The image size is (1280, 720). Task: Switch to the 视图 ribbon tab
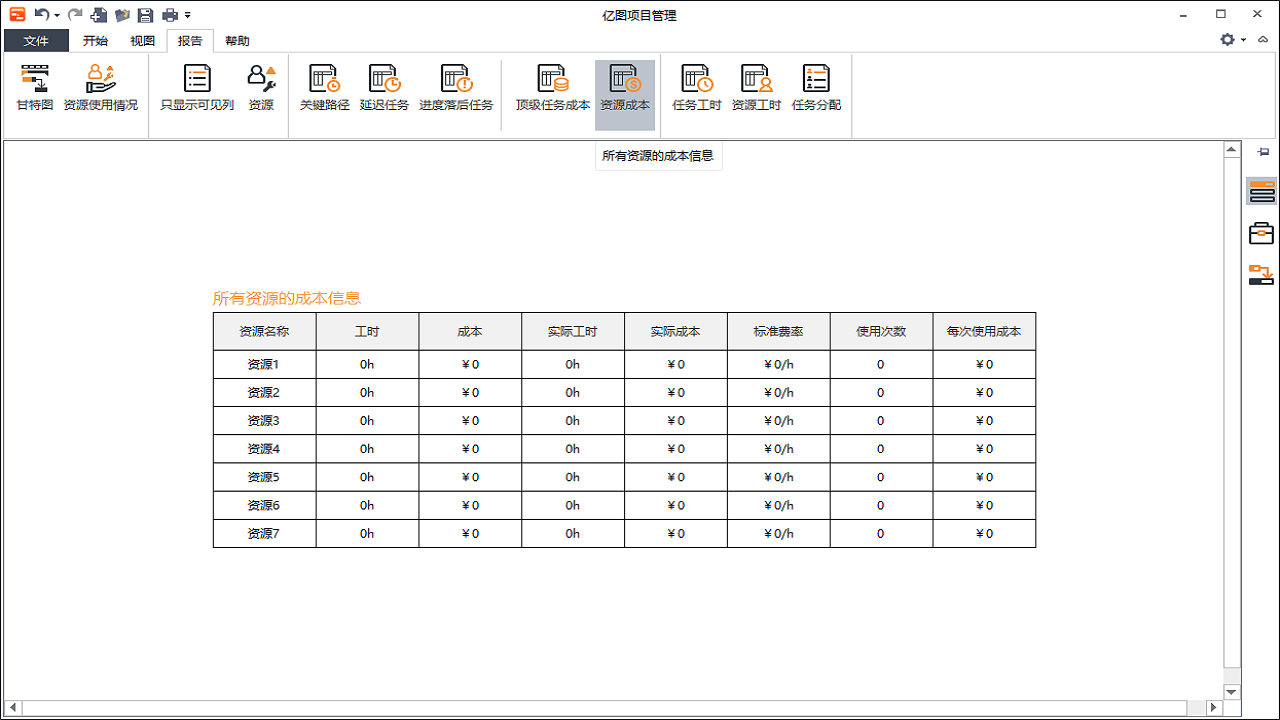coord(142,40)
